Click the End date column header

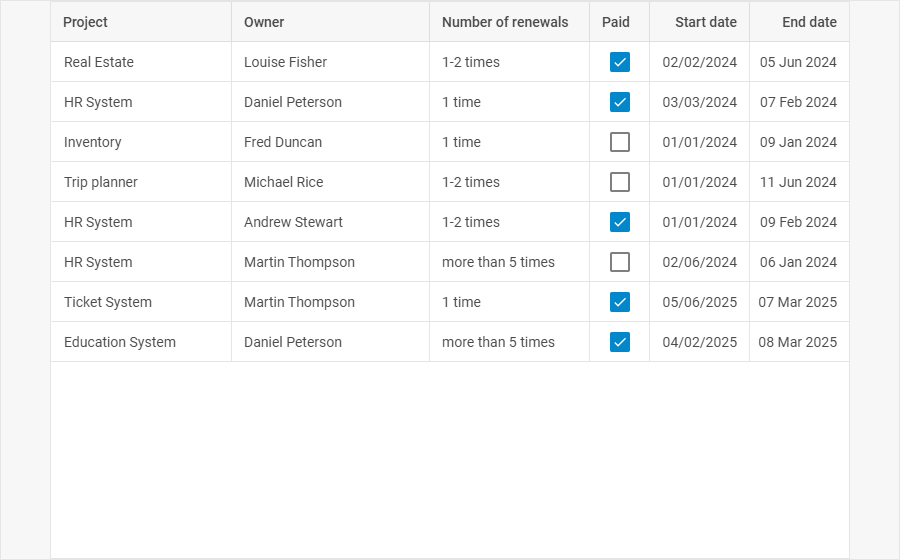click(799, 22)
